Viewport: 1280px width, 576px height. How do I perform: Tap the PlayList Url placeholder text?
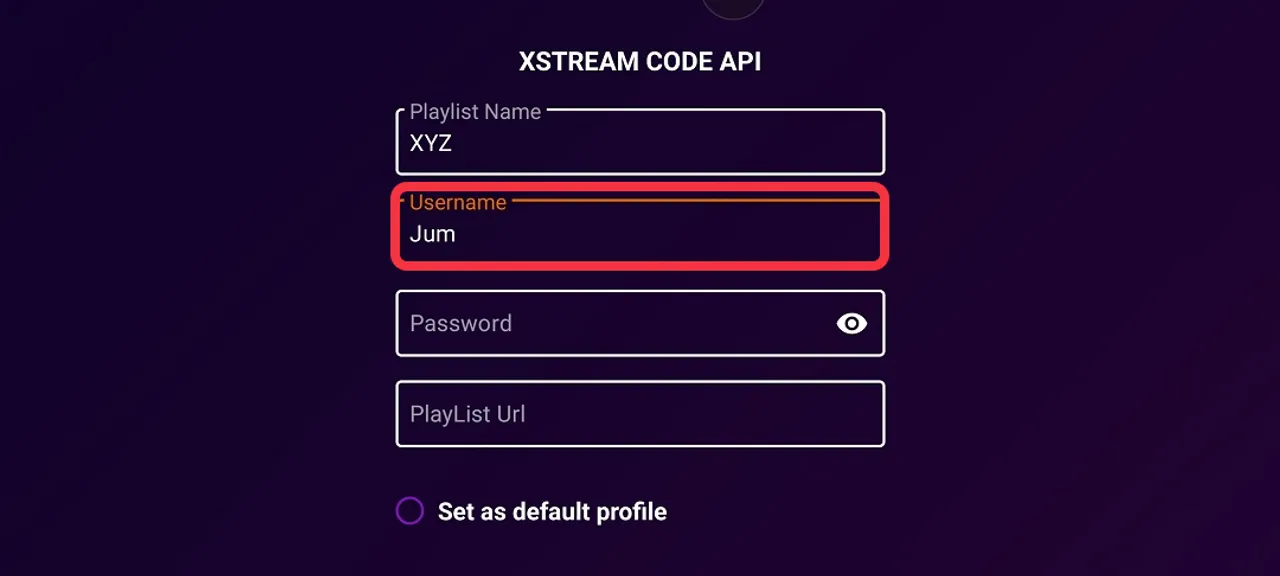coord(467,413)
